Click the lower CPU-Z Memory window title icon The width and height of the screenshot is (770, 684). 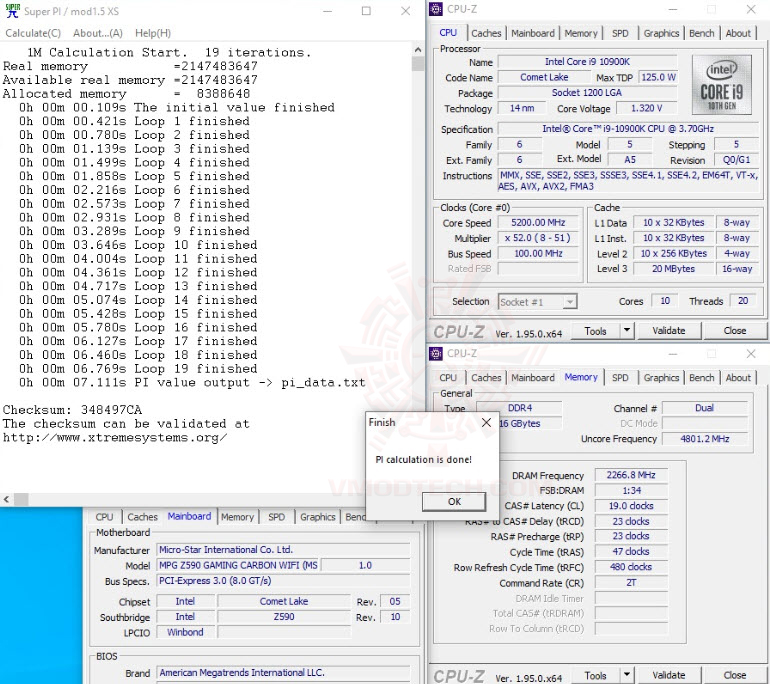coord(436,354)
